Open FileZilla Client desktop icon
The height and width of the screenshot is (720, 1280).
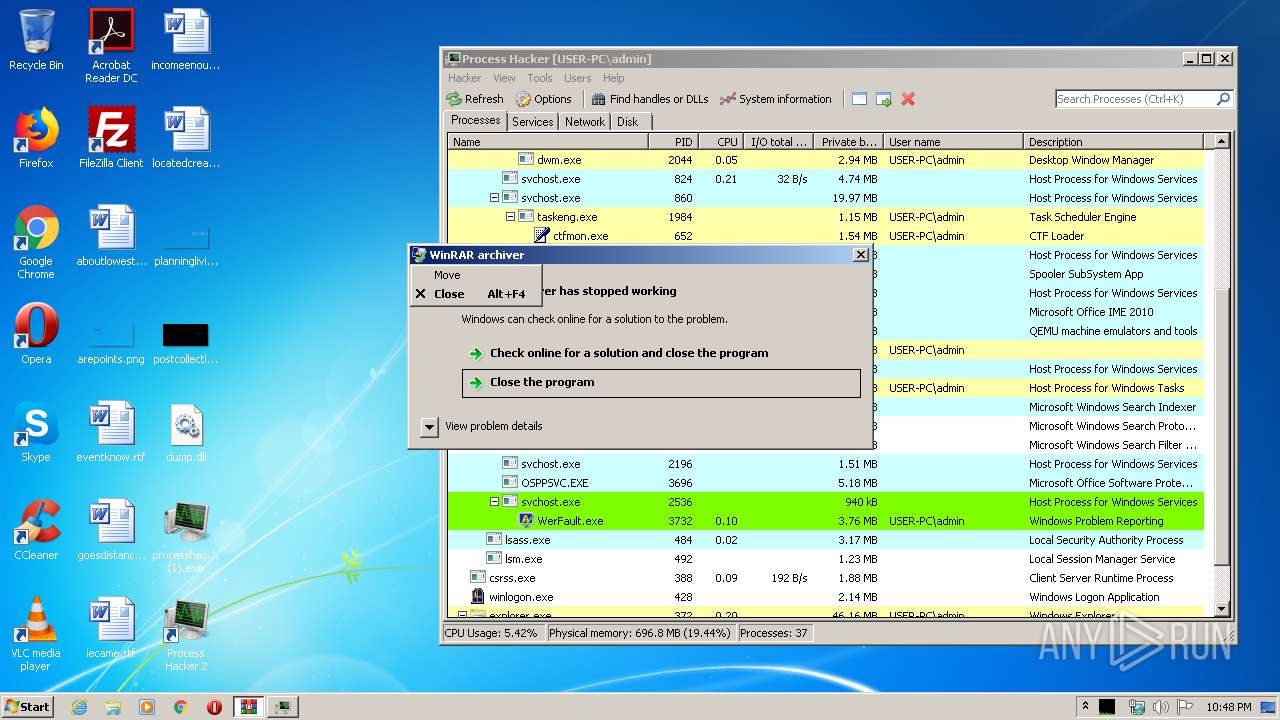click(111, 138)
